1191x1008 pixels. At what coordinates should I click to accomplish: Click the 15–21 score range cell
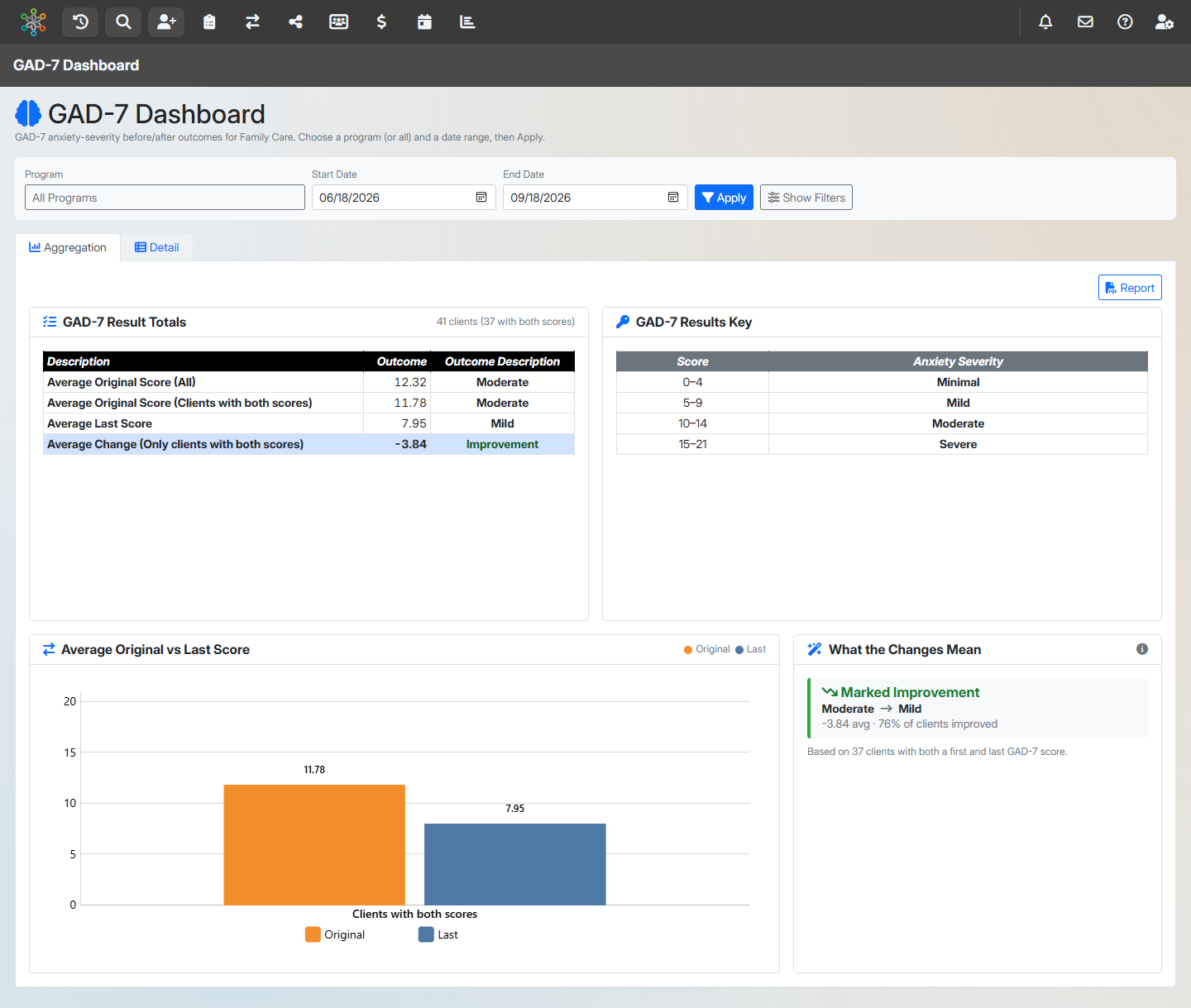(692, 444)
